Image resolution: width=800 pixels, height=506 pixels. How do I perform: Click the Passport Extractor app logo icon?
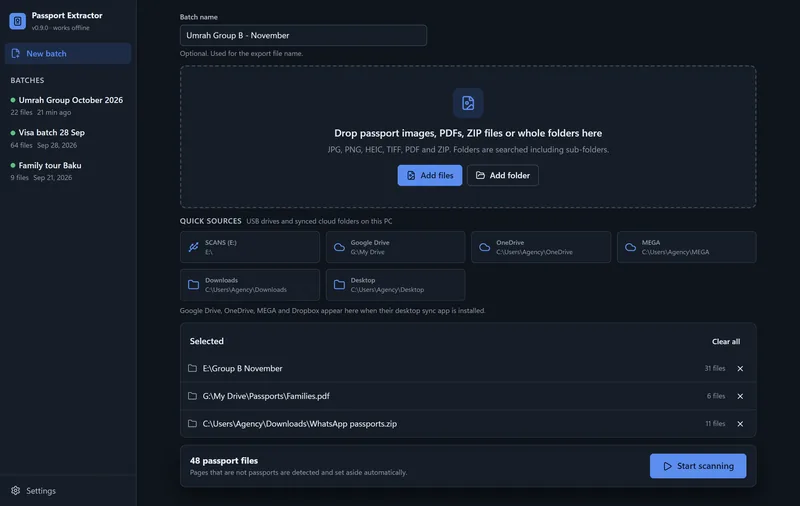point(17,21)
